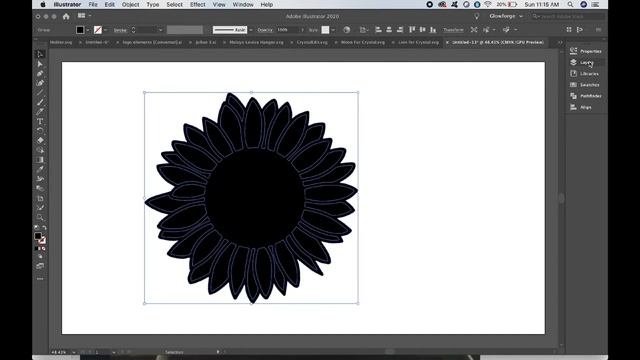Open the Swatches panel

(x=586, y=85)
